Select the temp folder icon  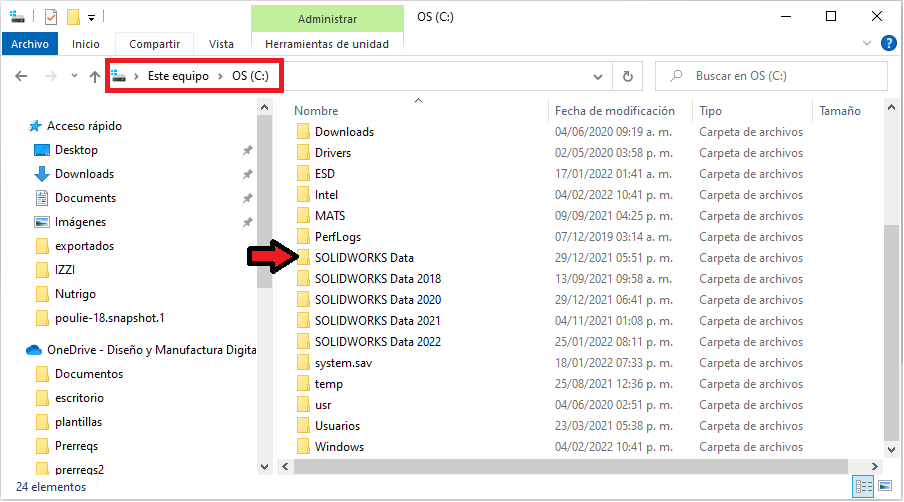pos(303,384)
